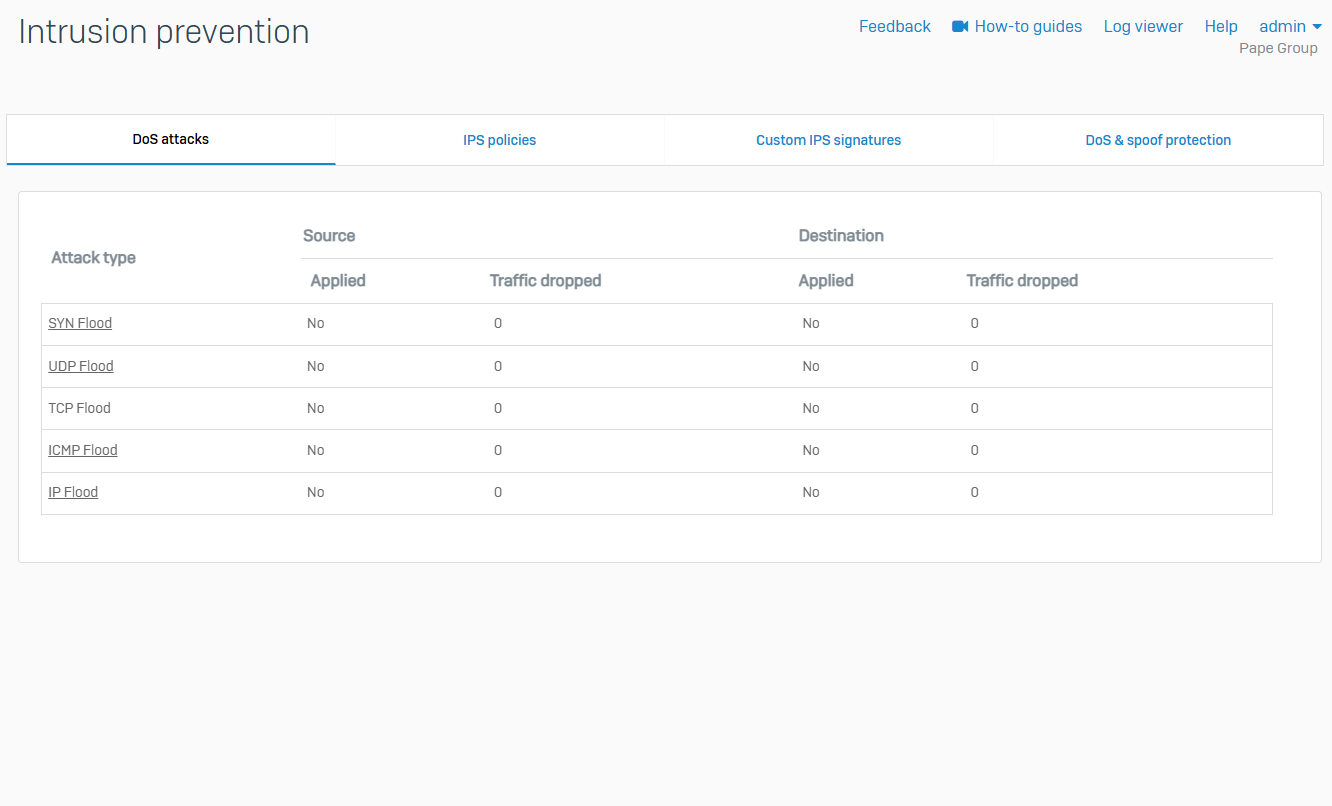
Task: Switch to the IPS policies tab
Action: 499,141
